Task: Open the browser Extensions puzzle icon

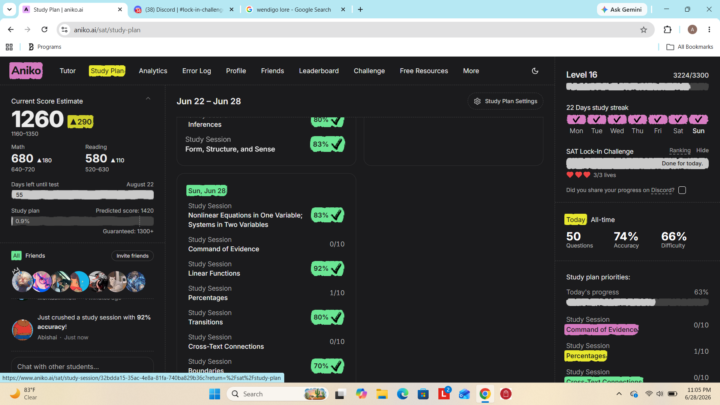Action: (667, 30)
